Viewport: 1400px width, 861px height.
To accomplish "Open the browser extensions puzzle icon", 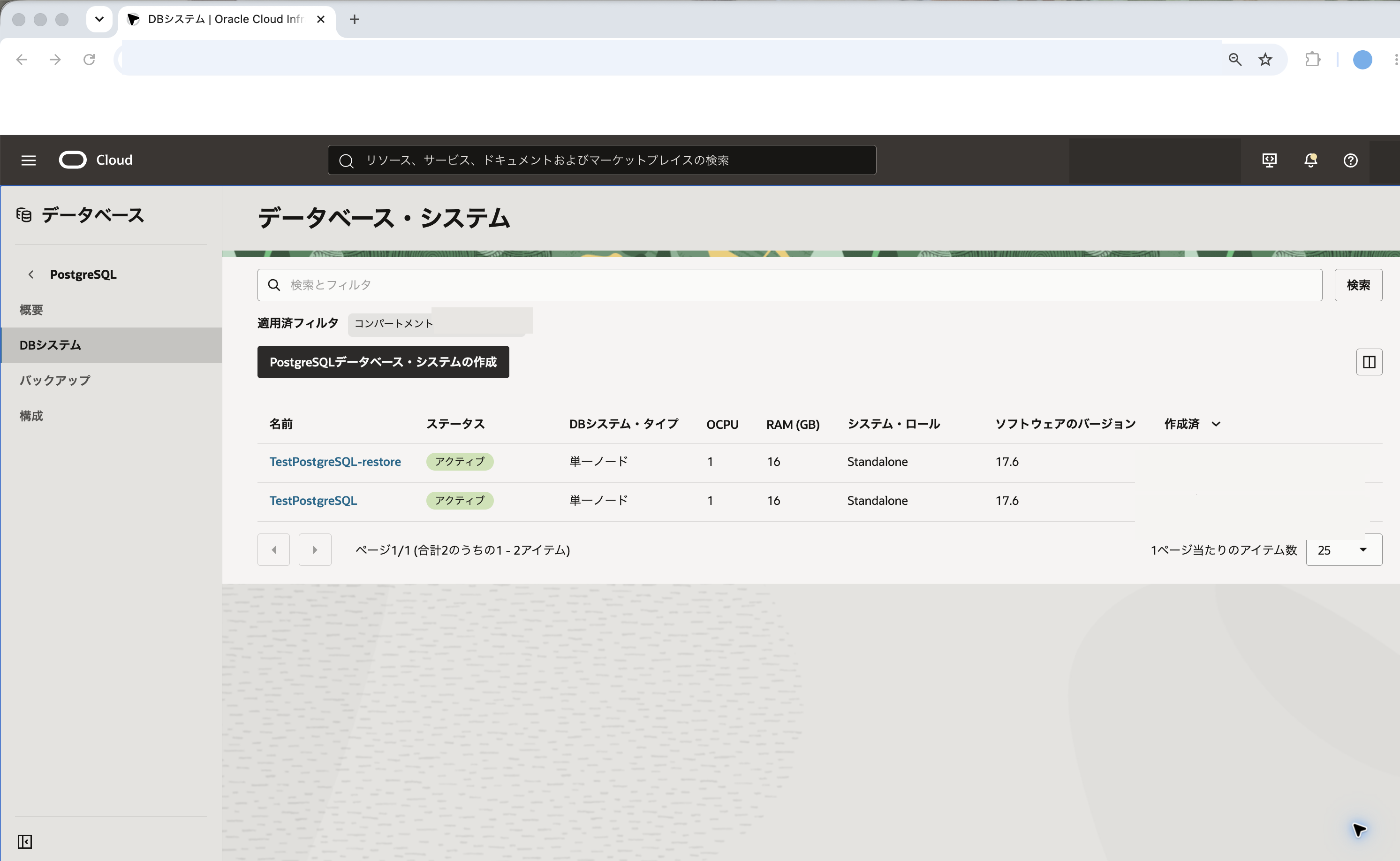I will coord(1312,59).
